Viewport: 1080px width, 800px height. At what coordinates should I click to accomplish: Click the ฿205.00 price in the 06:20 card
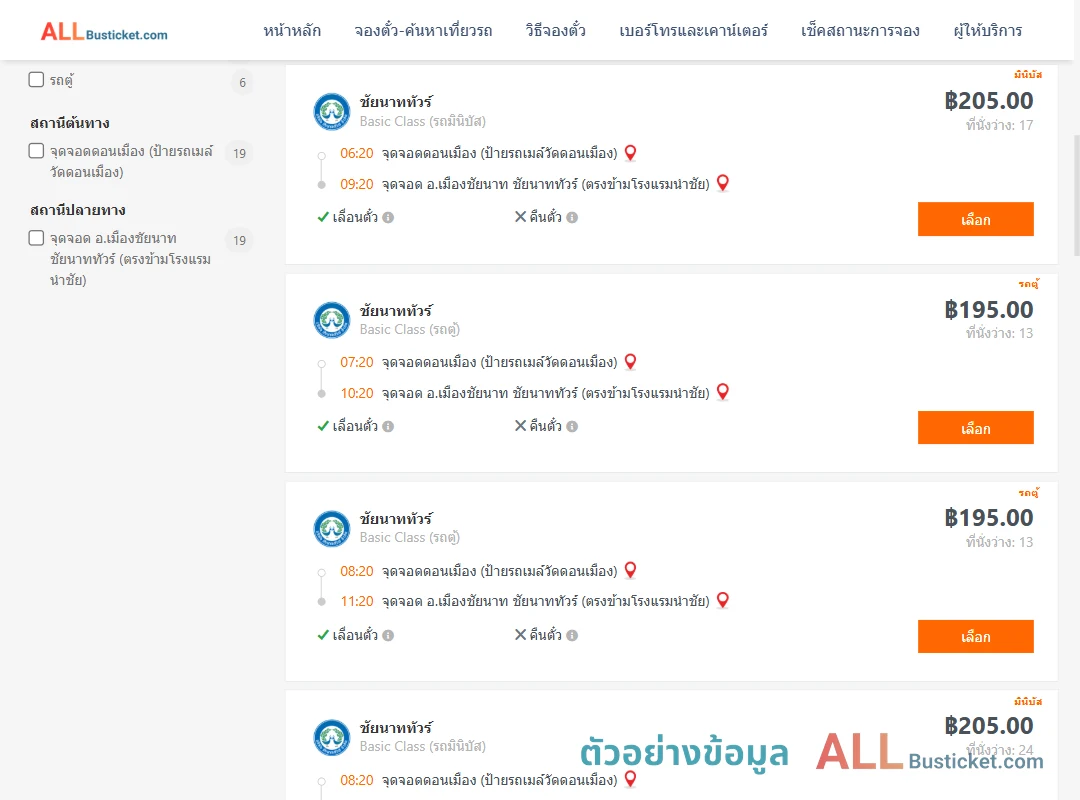988,101
